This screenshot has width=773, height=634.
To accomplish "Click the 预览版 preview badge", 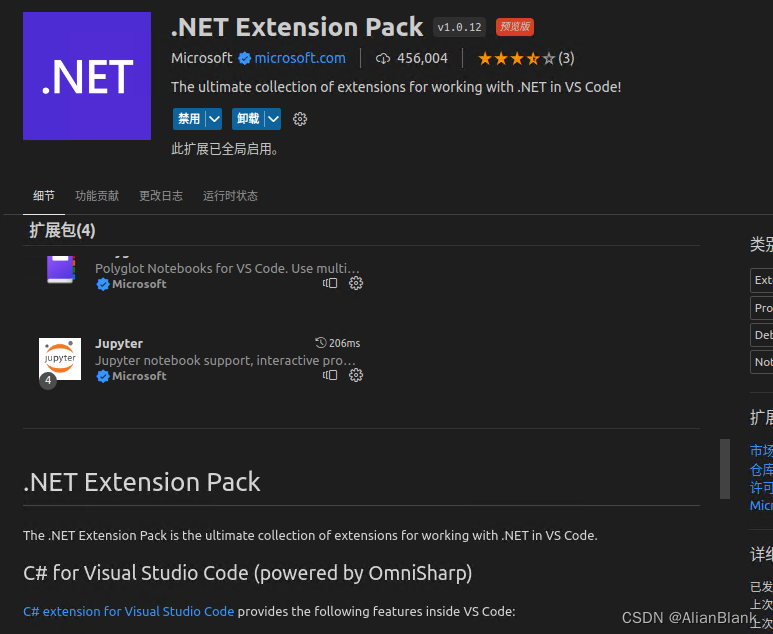I will click(x=515, y=27).
